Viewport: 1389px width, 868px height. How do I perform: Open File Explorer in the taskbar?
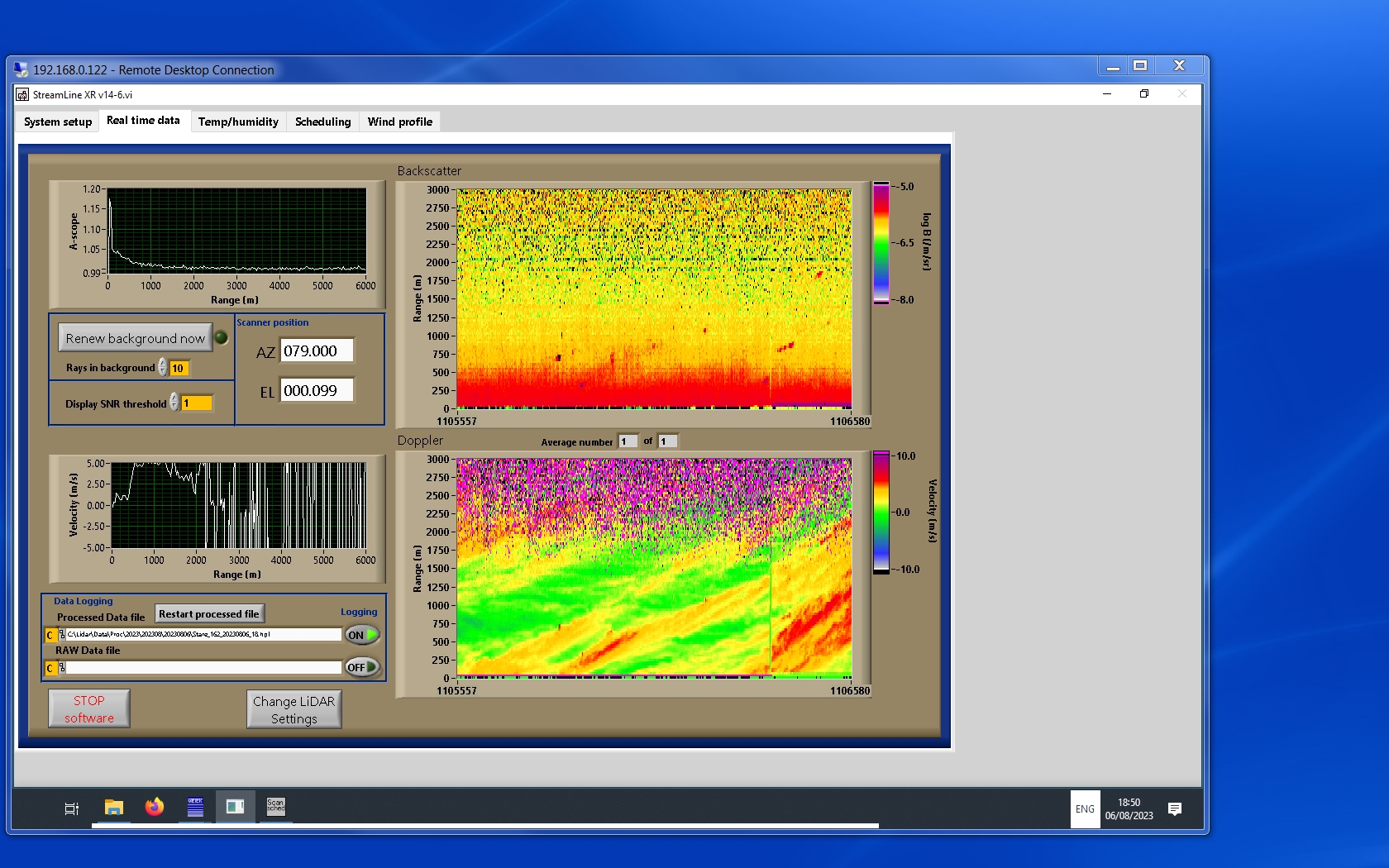point(113,807)
